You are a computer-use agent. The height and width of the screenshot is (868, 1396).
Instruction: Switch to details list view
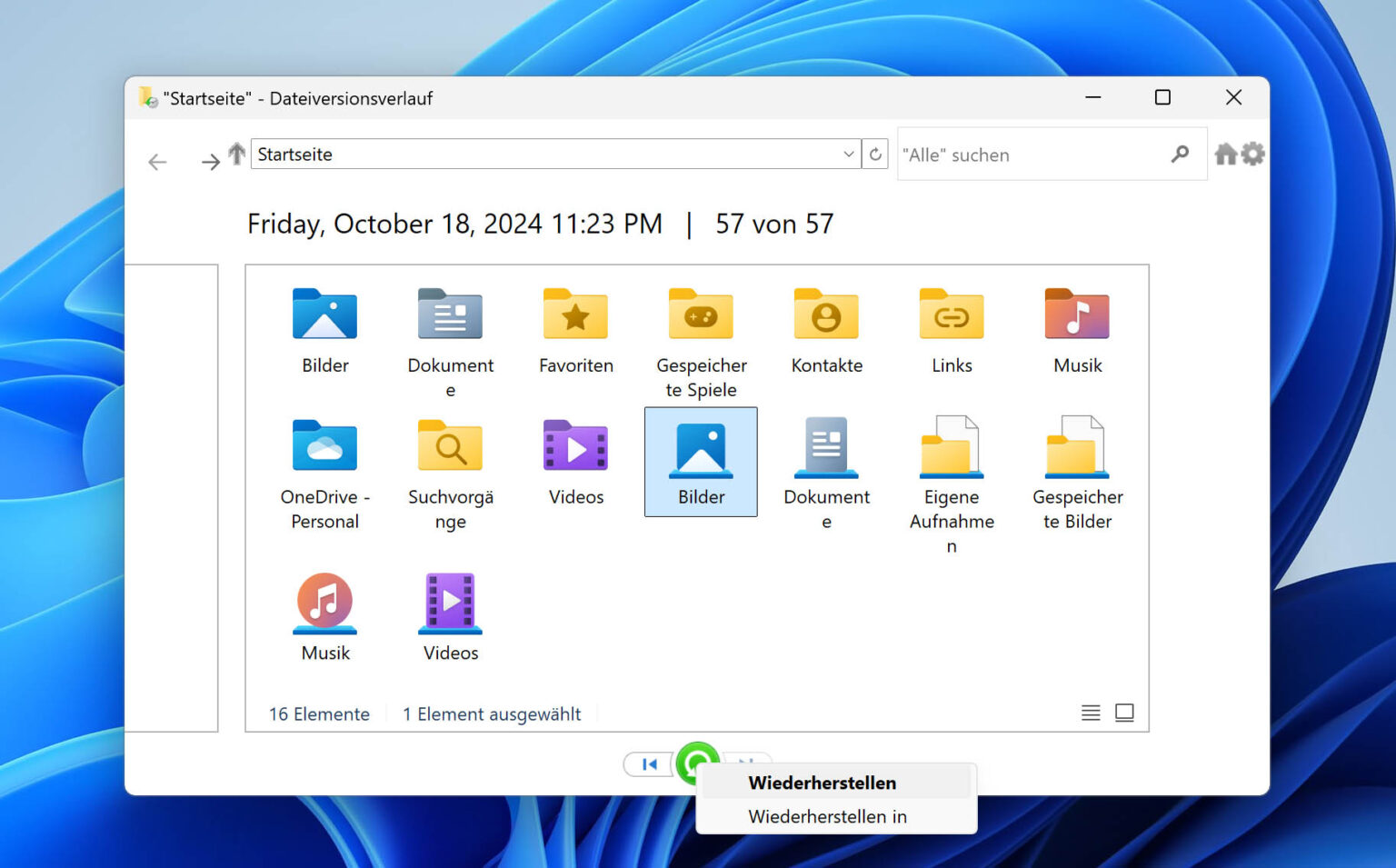(1091, 713)
